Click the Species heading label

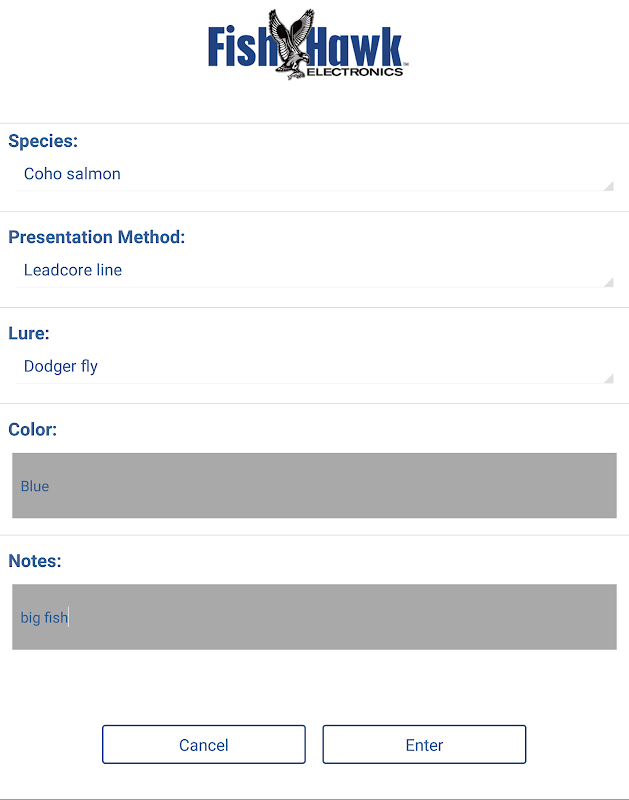pyautogui.click(x=43, y=141)
